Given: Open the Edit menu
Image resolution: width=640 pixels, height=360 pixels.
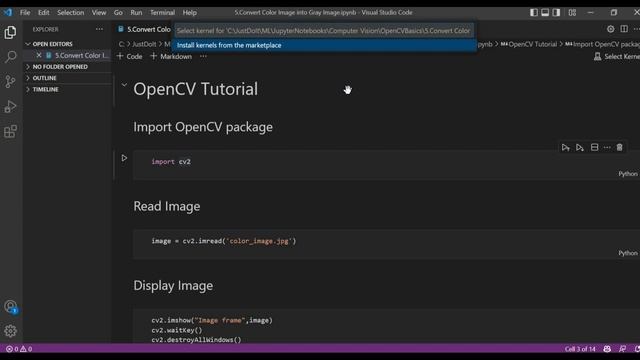Looking at the screenshot, I should pos(44,13).
